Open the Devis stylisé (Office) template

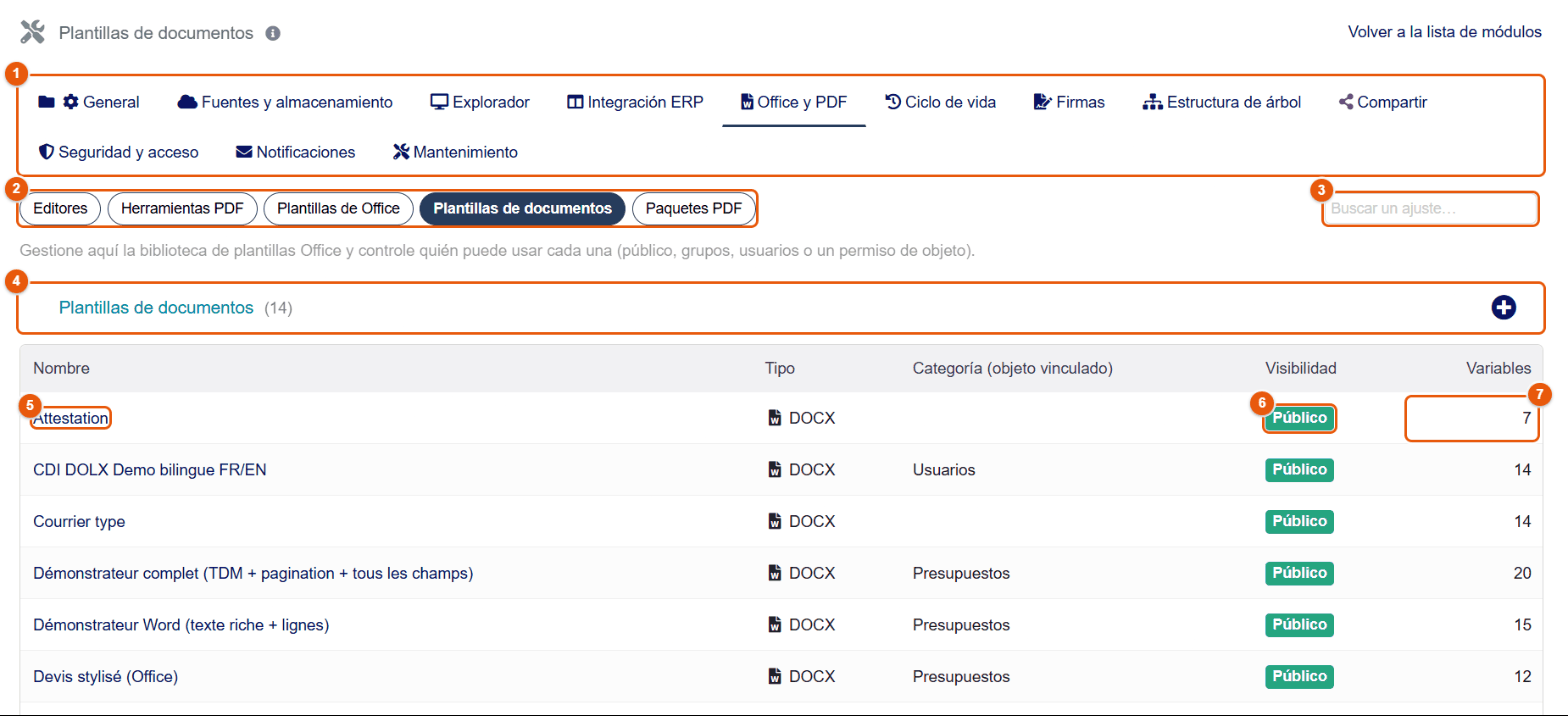point(106,676)
